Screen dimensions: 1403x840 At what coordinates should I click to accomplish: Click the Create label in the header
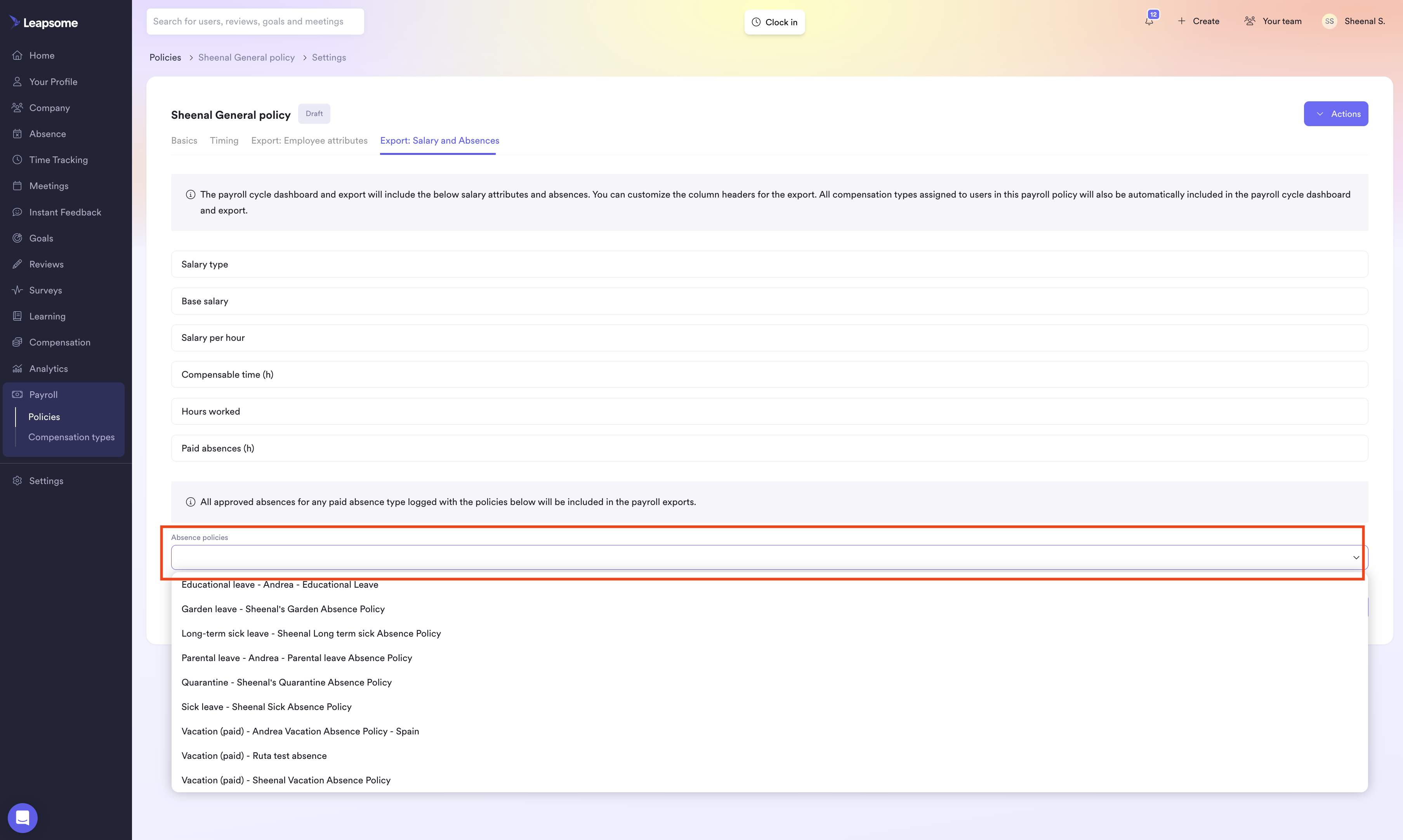(x=1206, y=21)
